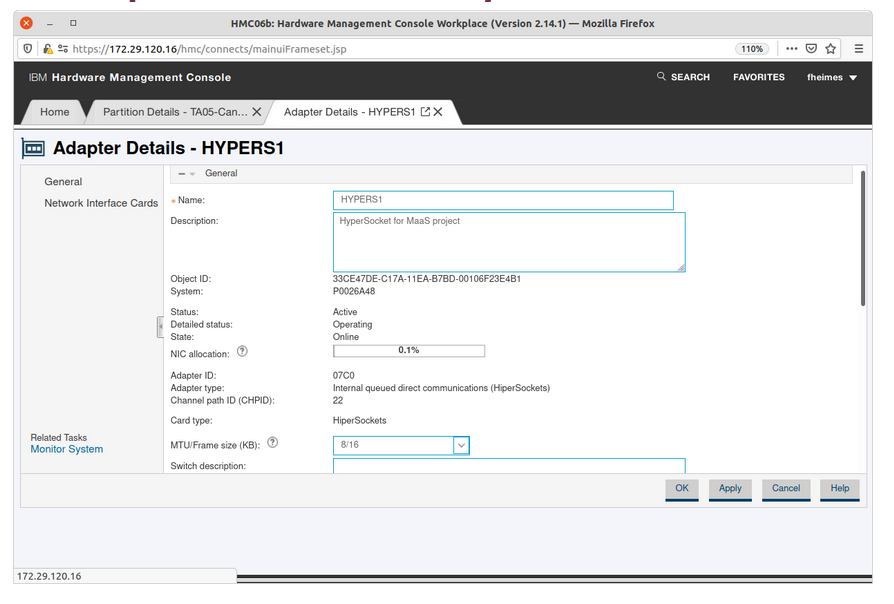Viewport: 894px width, 604px height.
Task: Open the Firefox hamburger menu
Action: coord(859,48)
